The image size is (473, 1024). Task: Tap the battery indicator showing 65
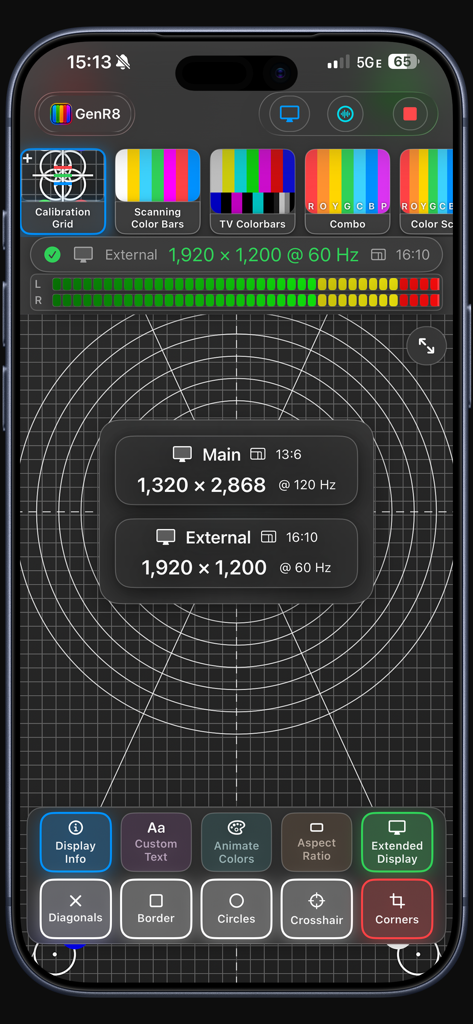point(402,62)
